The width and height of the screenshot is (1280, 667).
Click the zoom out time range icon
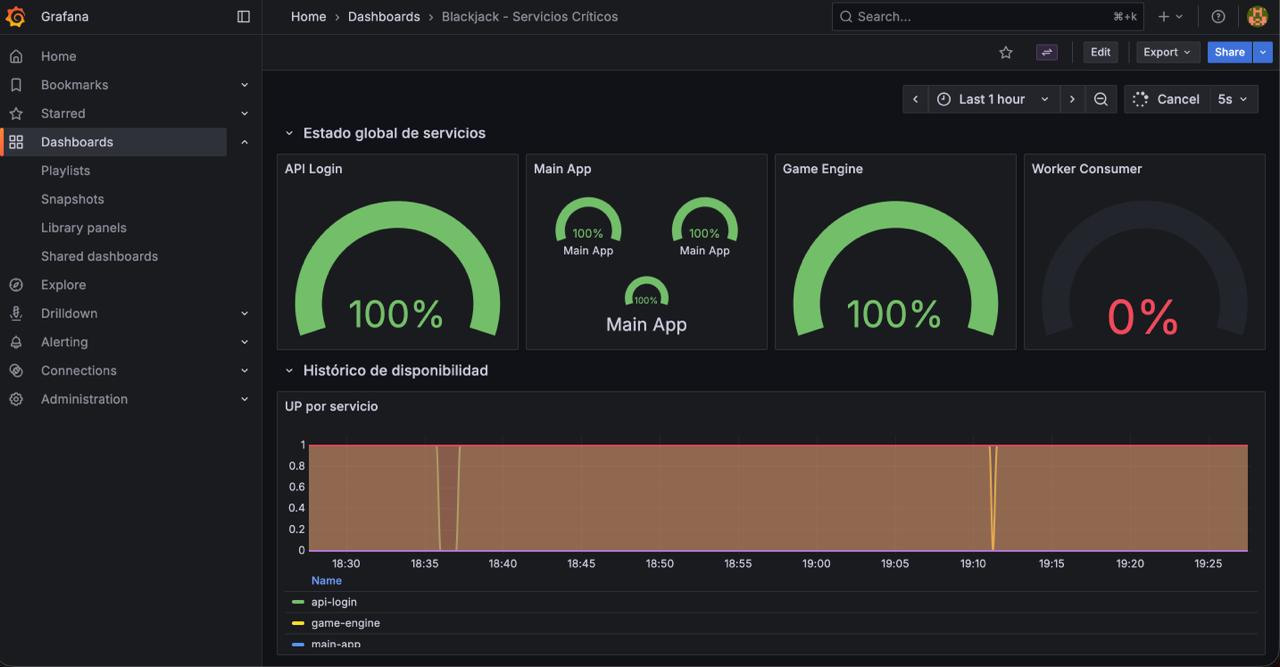pyautogui.click(x=1101, y=99)
